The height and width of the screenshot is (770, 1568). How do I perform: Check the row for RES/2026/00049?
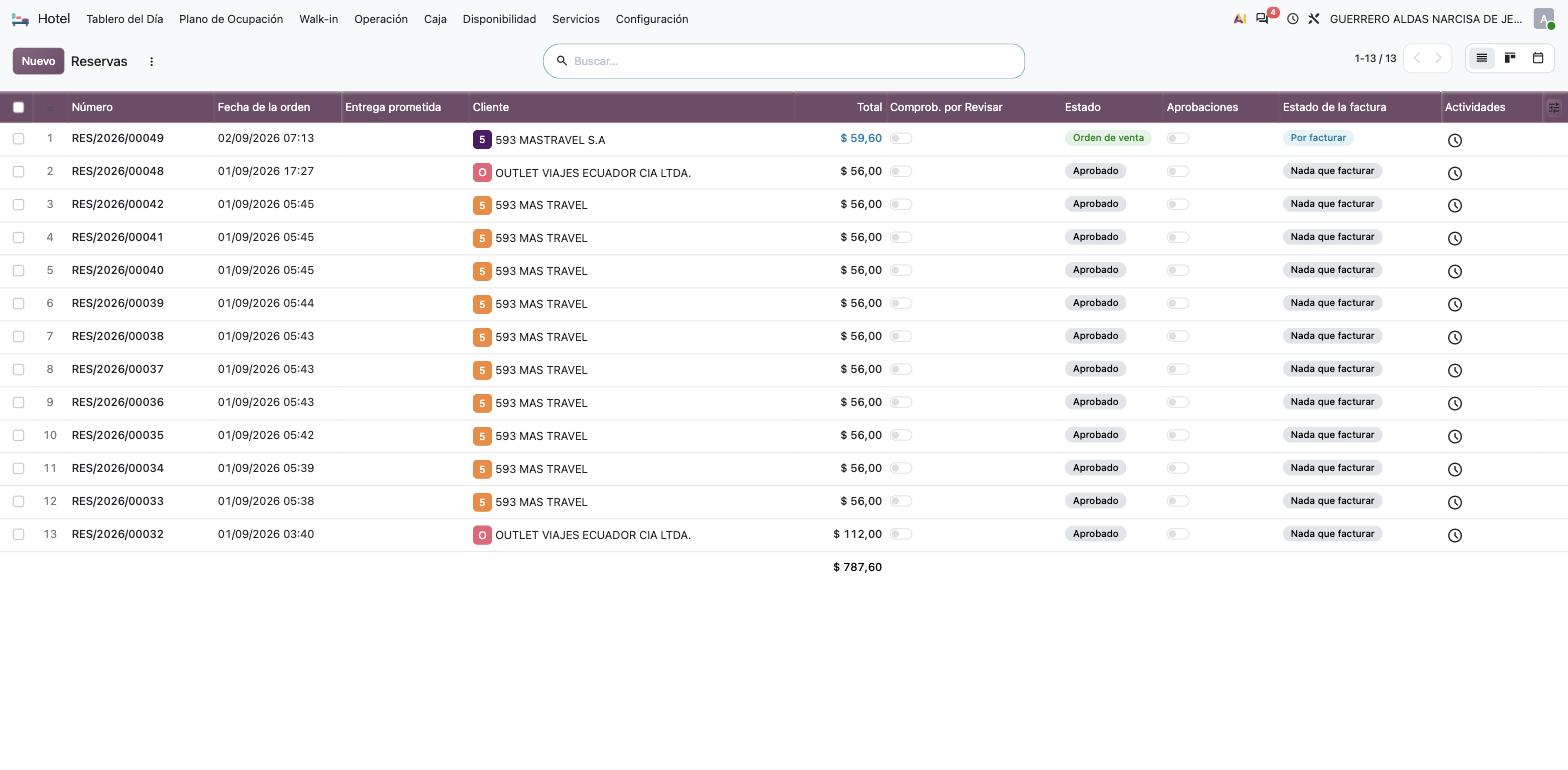(x=18, y=138)
